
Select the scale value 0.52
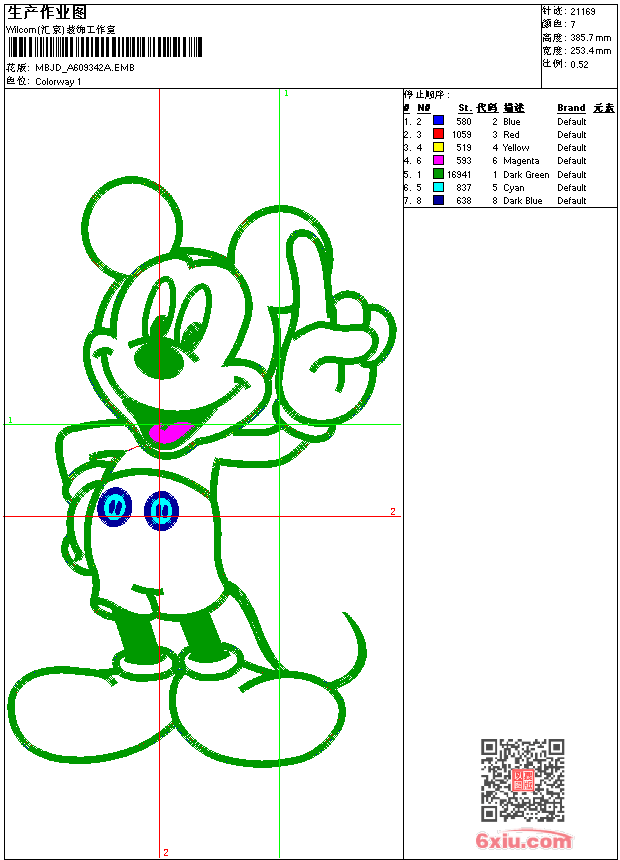pos(579,64)
